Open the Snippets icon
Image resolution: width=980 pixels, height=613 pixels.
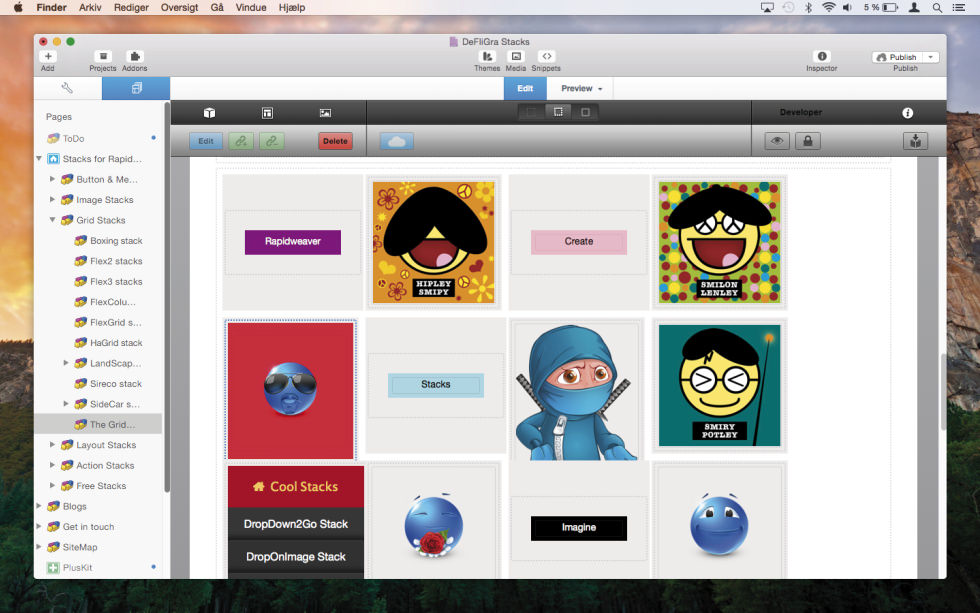tap(546, 56)
